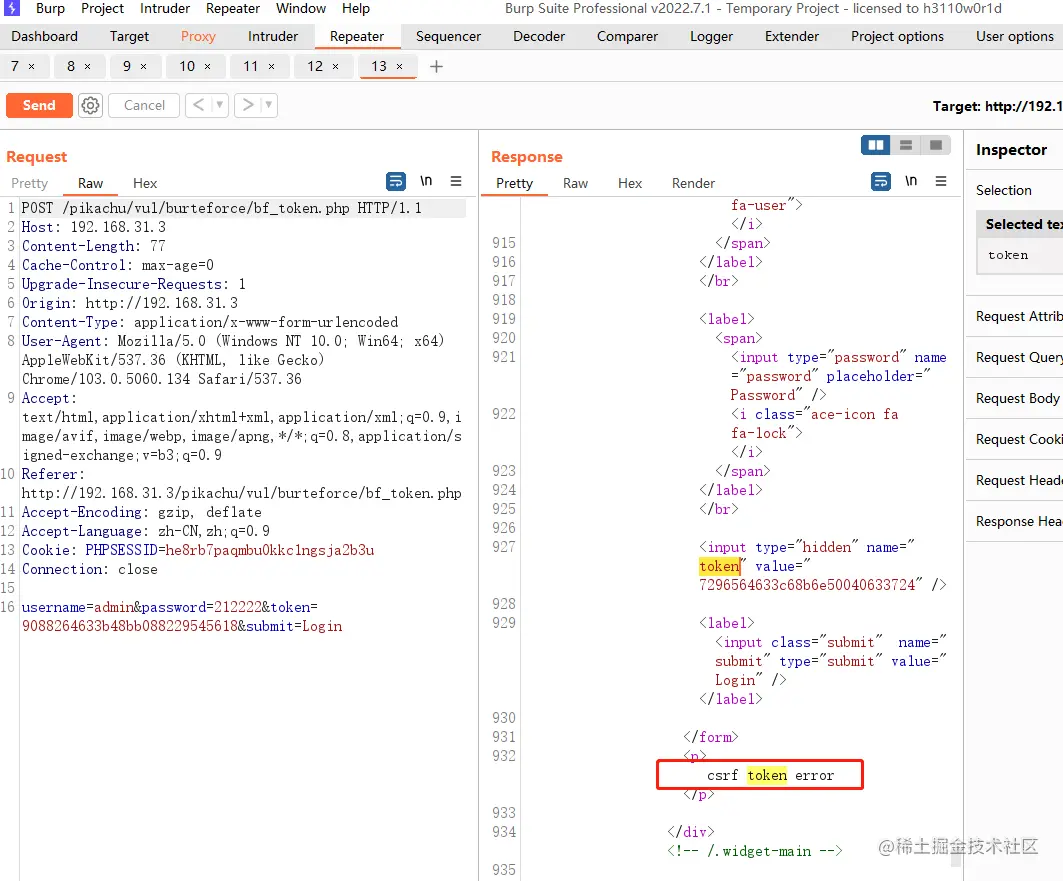Open Response pane hamburger menu
Viewport: 1063px width, 881px height.
940,181
